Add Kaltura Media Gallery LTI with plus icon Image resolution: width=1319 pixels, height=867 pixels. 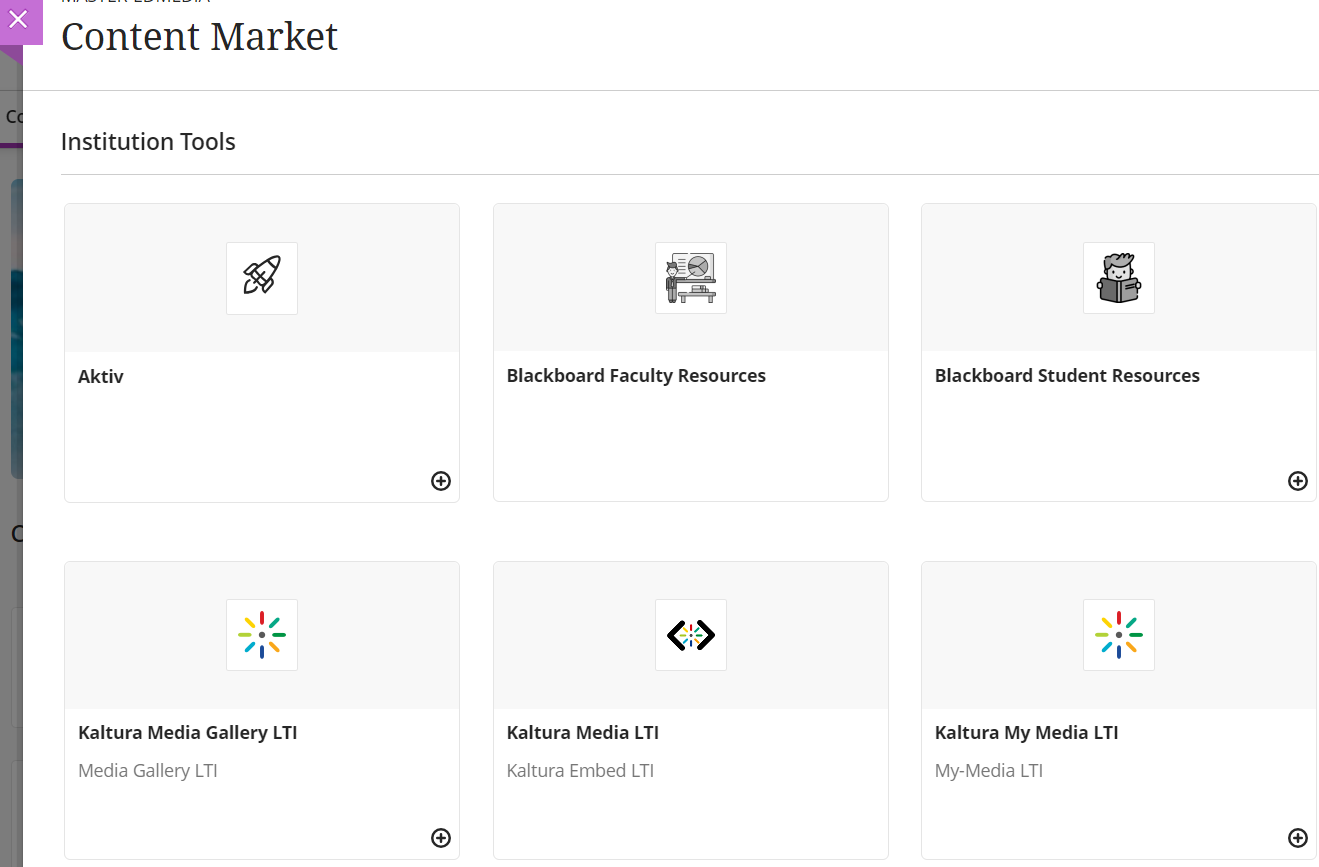[x=441, y=838]
